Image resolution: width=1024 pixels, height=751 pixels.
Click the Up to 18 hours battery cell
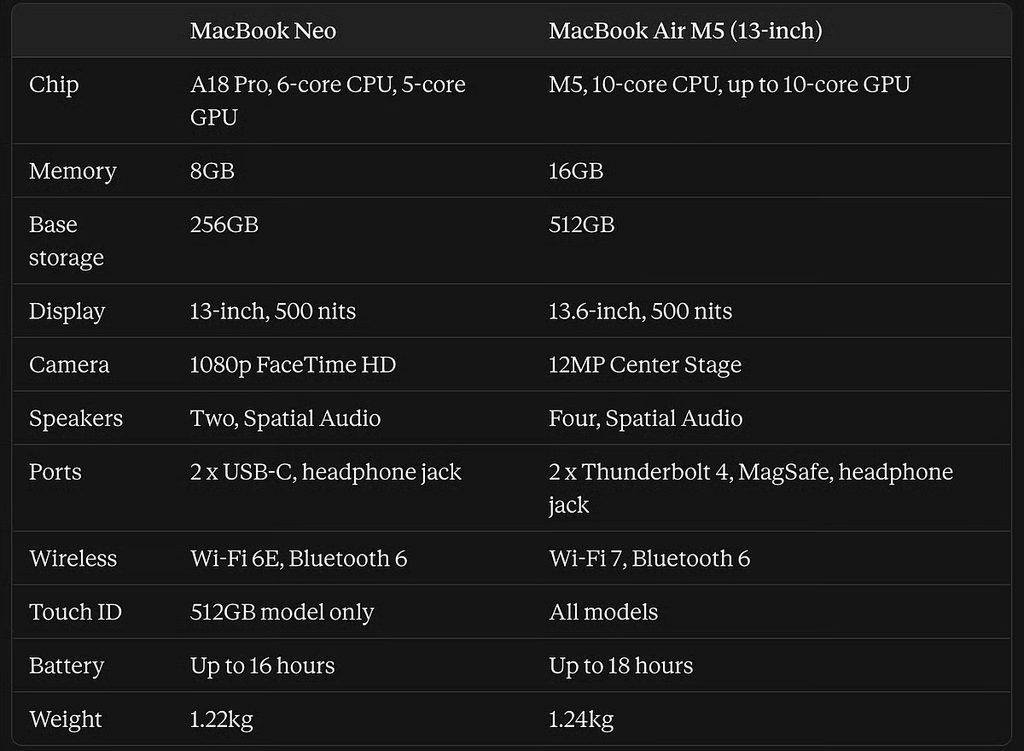621,665
